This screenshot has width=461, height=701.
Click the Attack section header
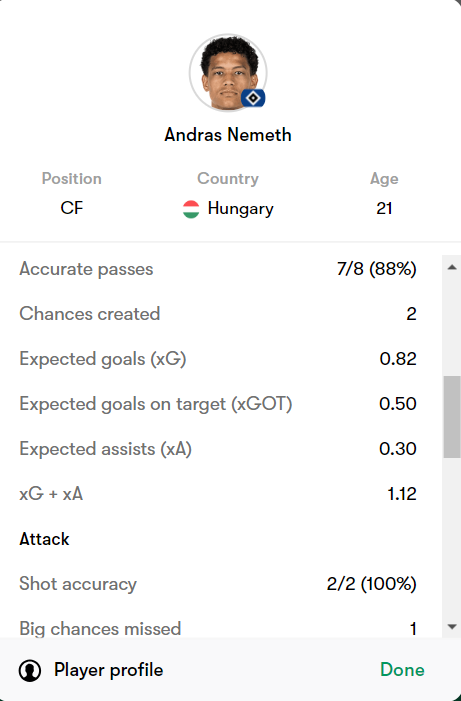tap(44, 539)
